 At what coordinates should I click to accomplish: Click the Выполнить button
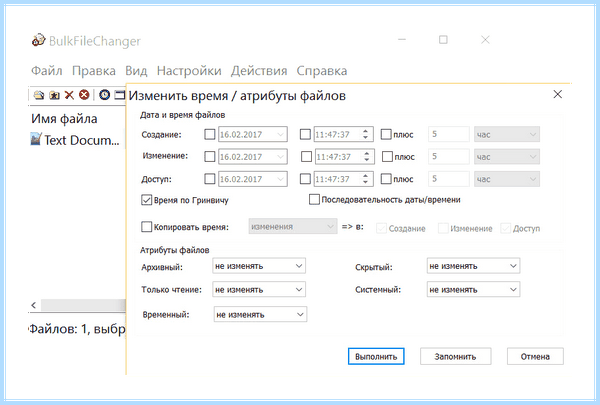tap(376, 356)
